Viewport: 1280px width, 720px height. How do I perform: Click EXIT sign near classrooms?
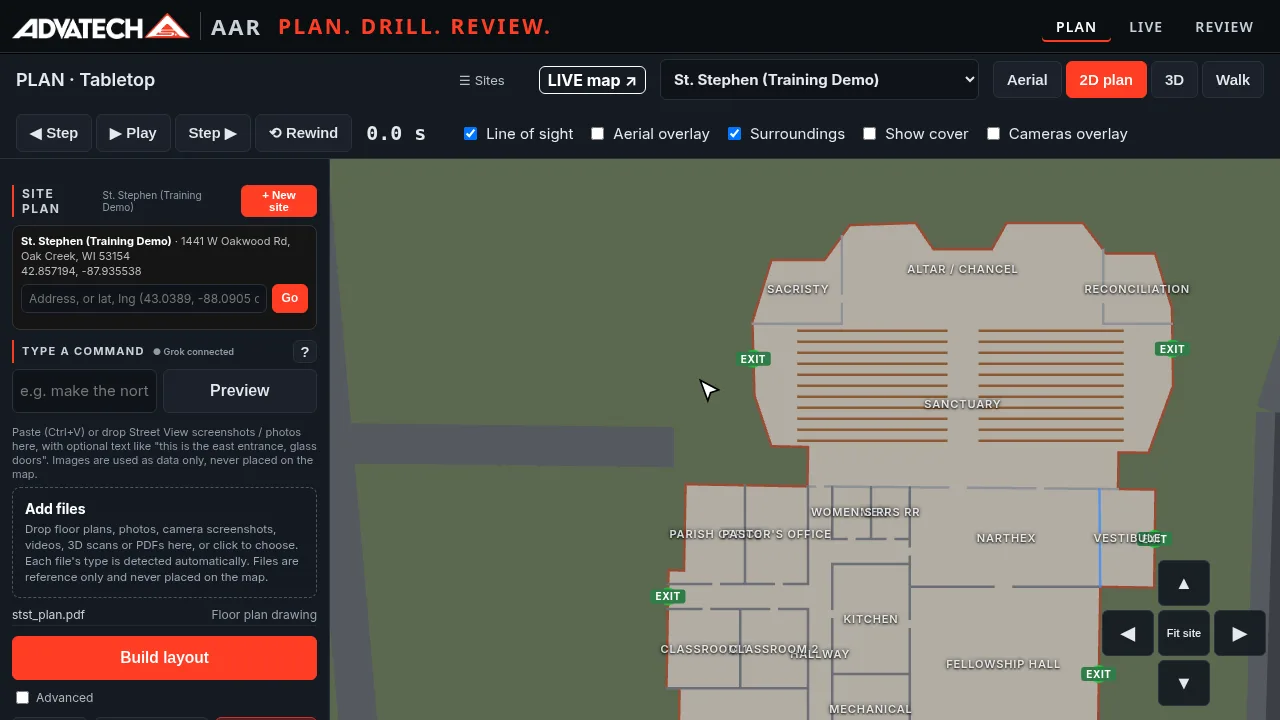coord(668,596)
